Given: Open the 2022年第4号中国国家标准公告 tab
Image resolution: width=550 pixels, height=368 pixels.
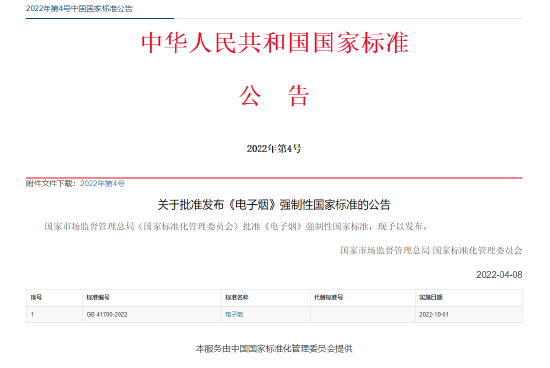Looking at the screenshot, I should pyautogui.click(x=79, y=9).
